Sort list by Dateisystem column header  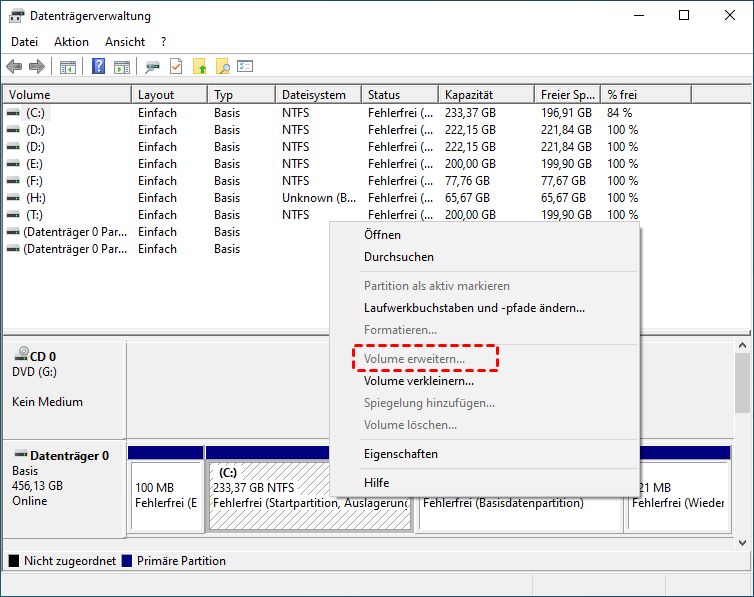point(316,95)
